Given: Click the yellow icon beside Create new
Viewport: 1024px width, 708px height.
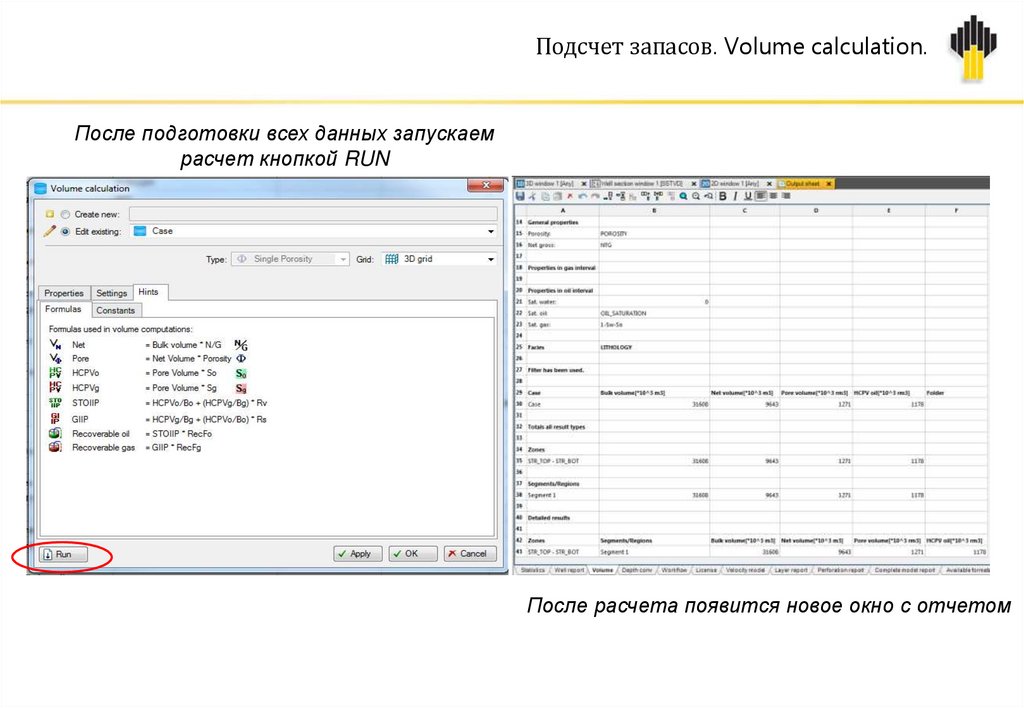Looking at the screenshot, I should coord(50,214).
